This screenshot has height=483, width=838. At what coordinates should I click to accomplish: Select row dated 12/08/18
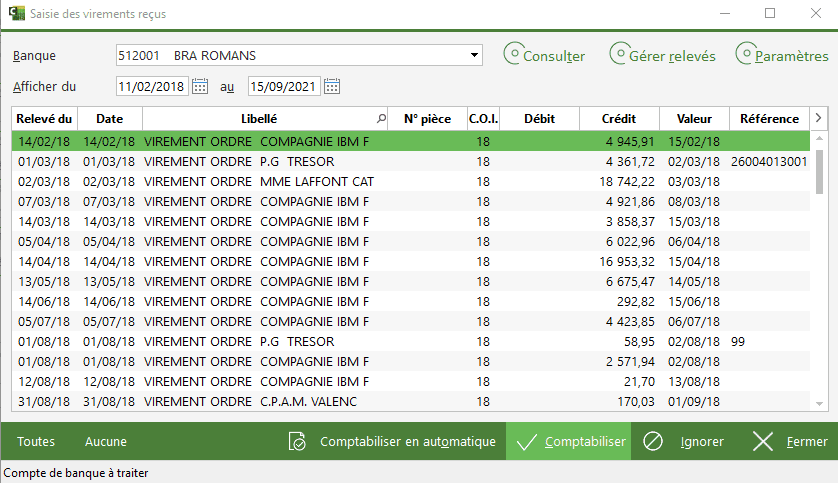tap(410, 381)
